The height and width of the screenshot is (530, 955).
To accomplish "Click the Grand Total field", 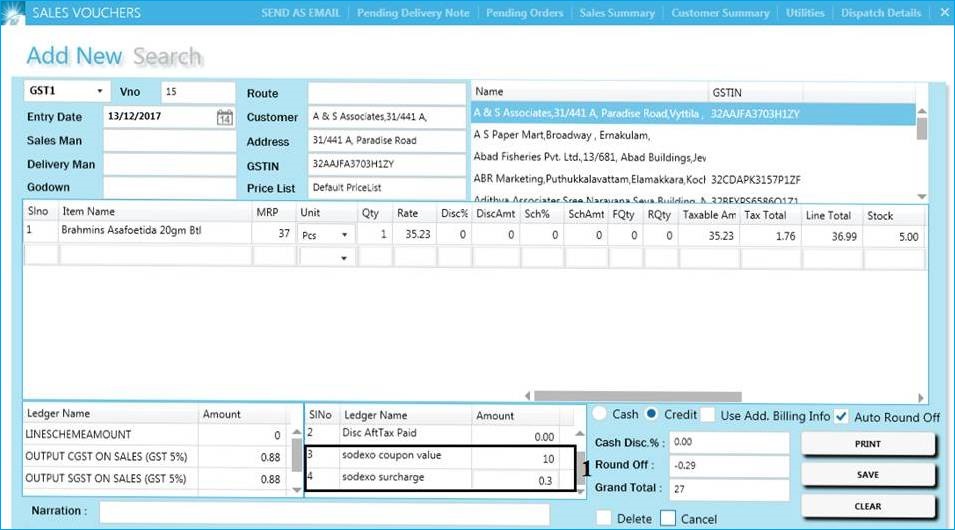I will [x=729, y=489].
